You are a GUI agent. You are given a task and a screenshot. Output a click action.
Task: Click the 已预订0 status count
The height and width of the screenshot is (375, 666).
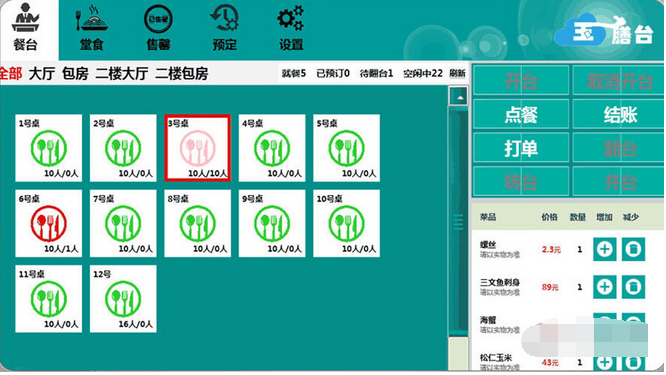[333, 73]
